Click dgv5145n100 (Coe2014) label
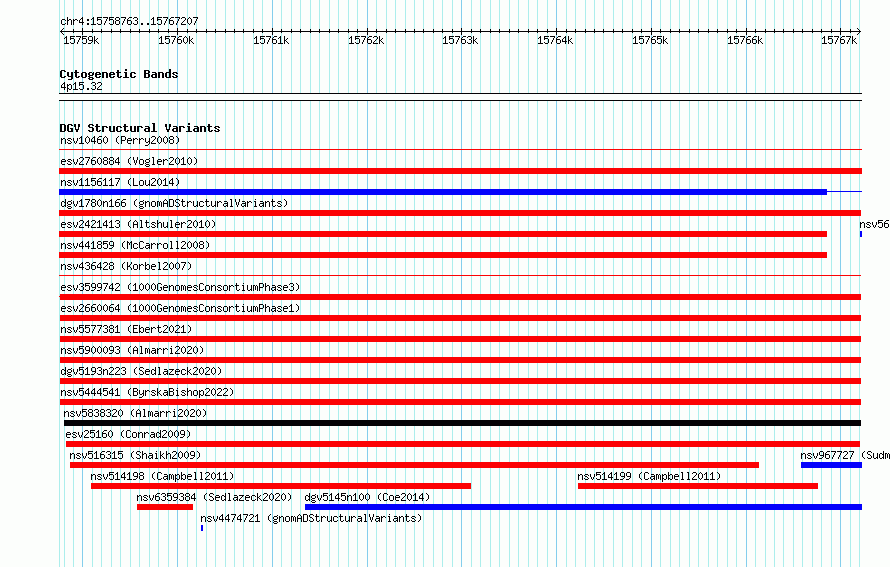This screenshot has width=890, height=567. pyautogui.click(x=367, y=497)
